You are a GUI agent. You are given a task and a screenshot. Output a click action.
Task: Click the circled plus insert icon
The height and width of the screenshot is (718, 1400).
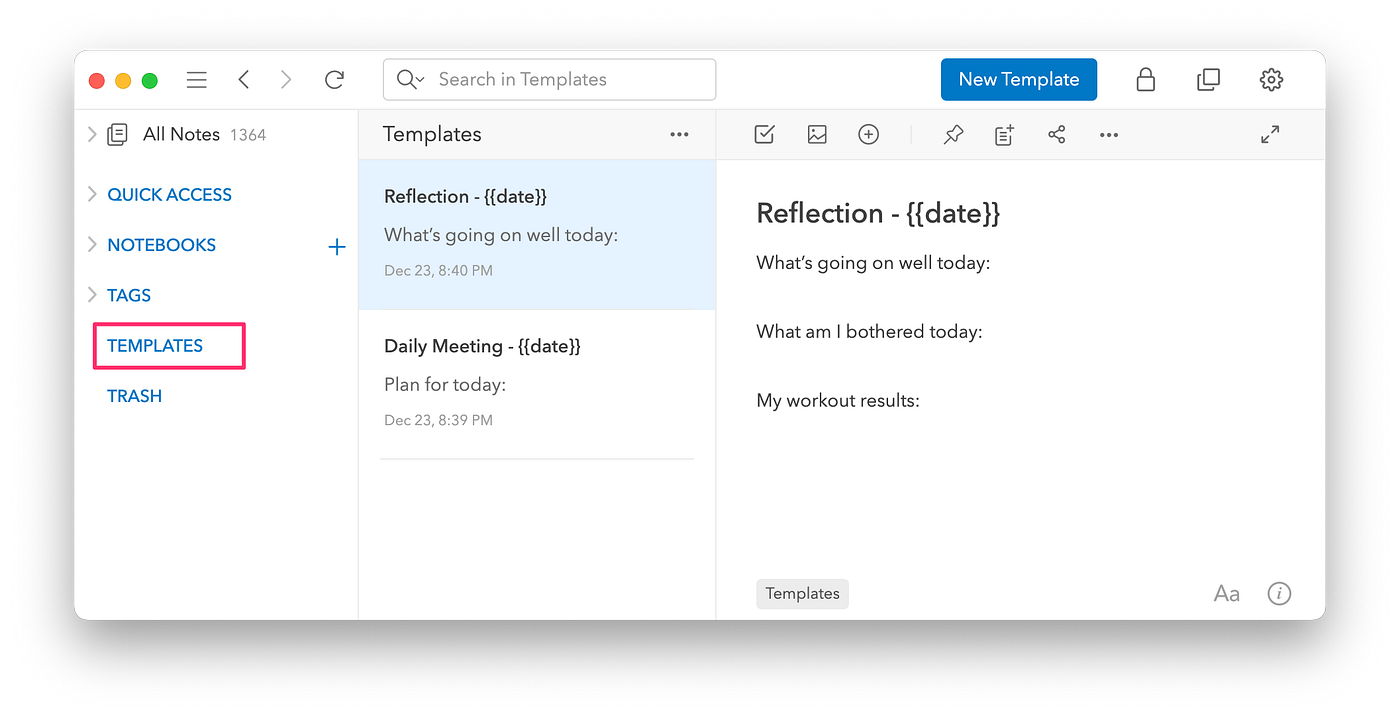click(x=869, y=135)
